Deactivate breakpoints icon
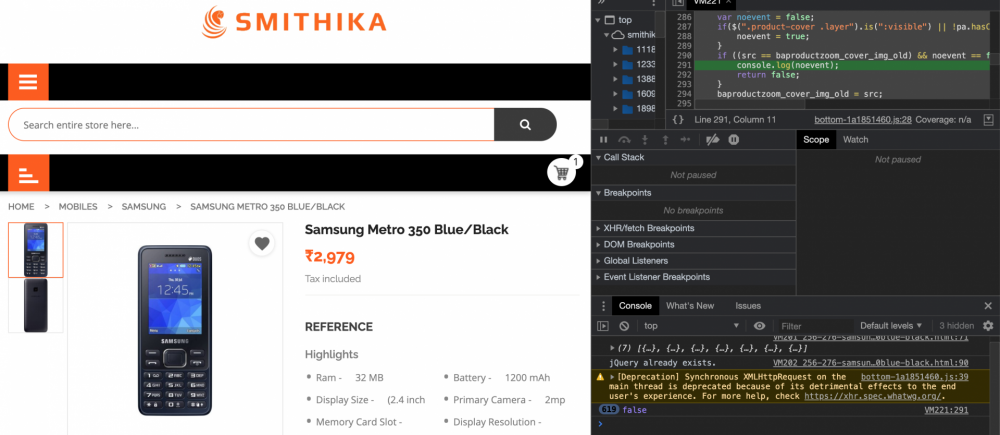The height and width of the screenshot is (435, 1000). (x=713, y=140)
